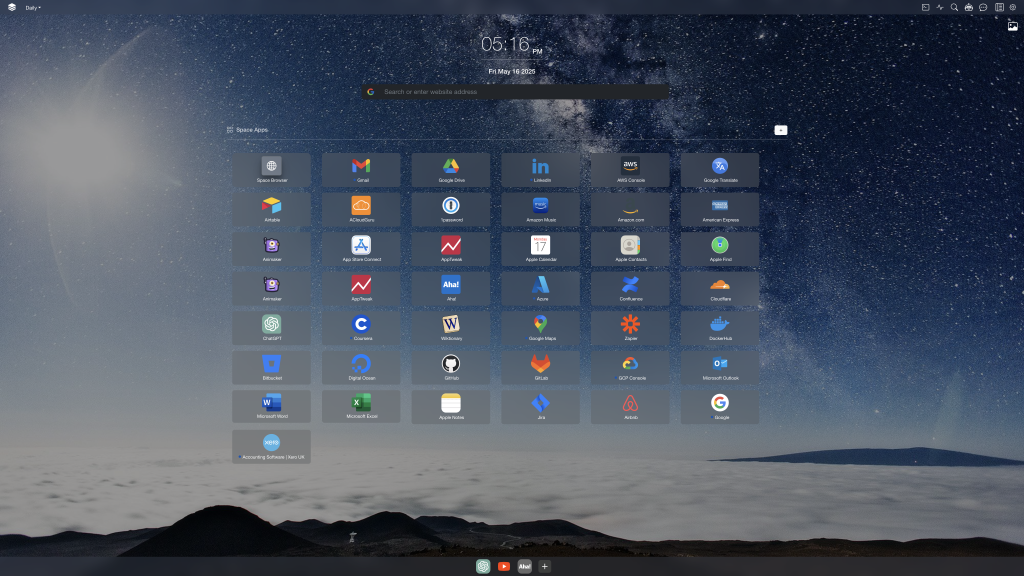Launch the Airbnb app tile

(630, 407)
